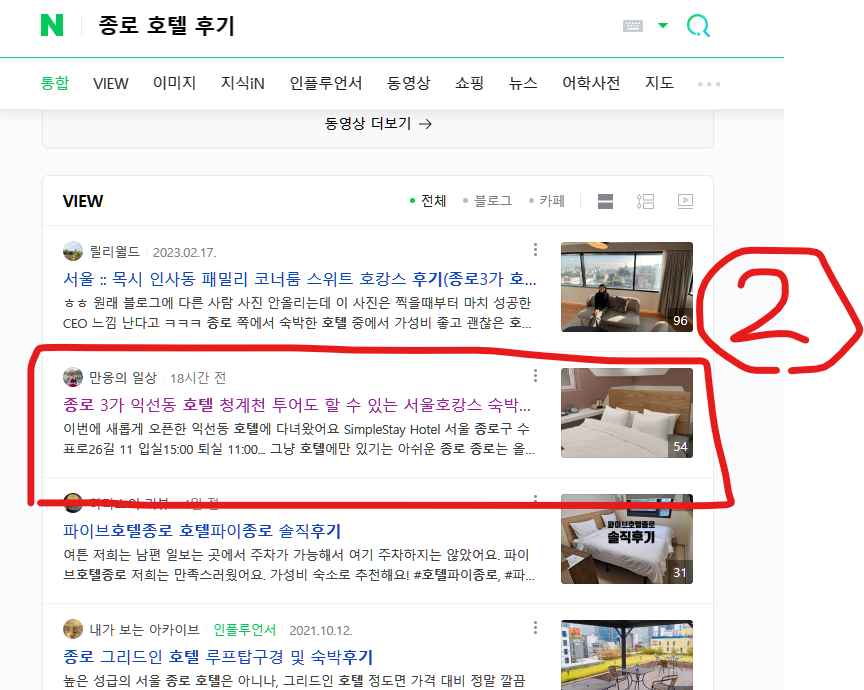Click the snippet text starting ㅎㅎ 원래 블로그에

(x=298, y=312)
